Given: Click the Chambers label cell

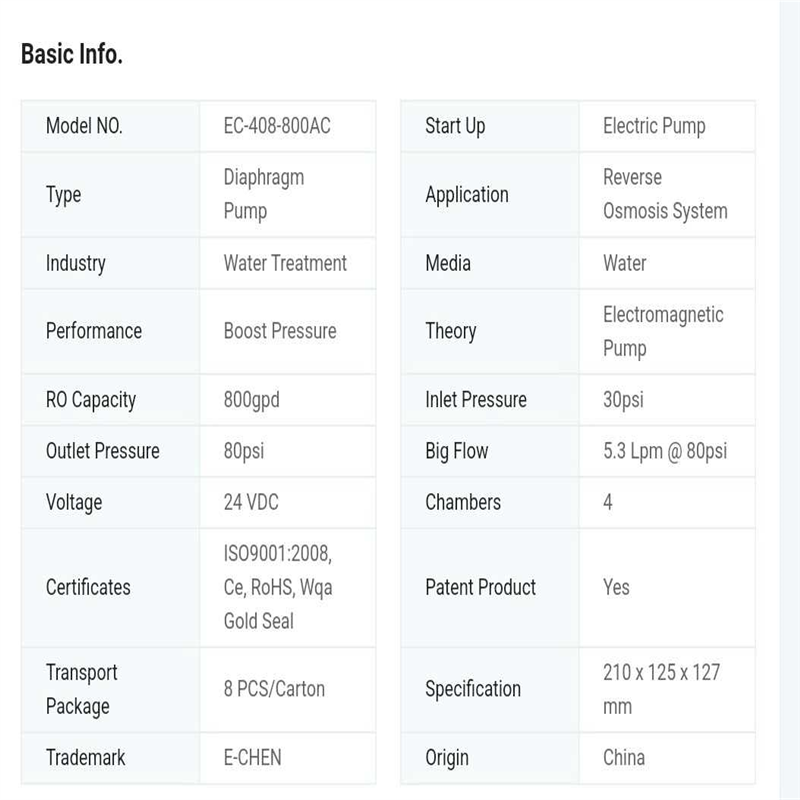Looking at the screenshot, I should 463,502.
